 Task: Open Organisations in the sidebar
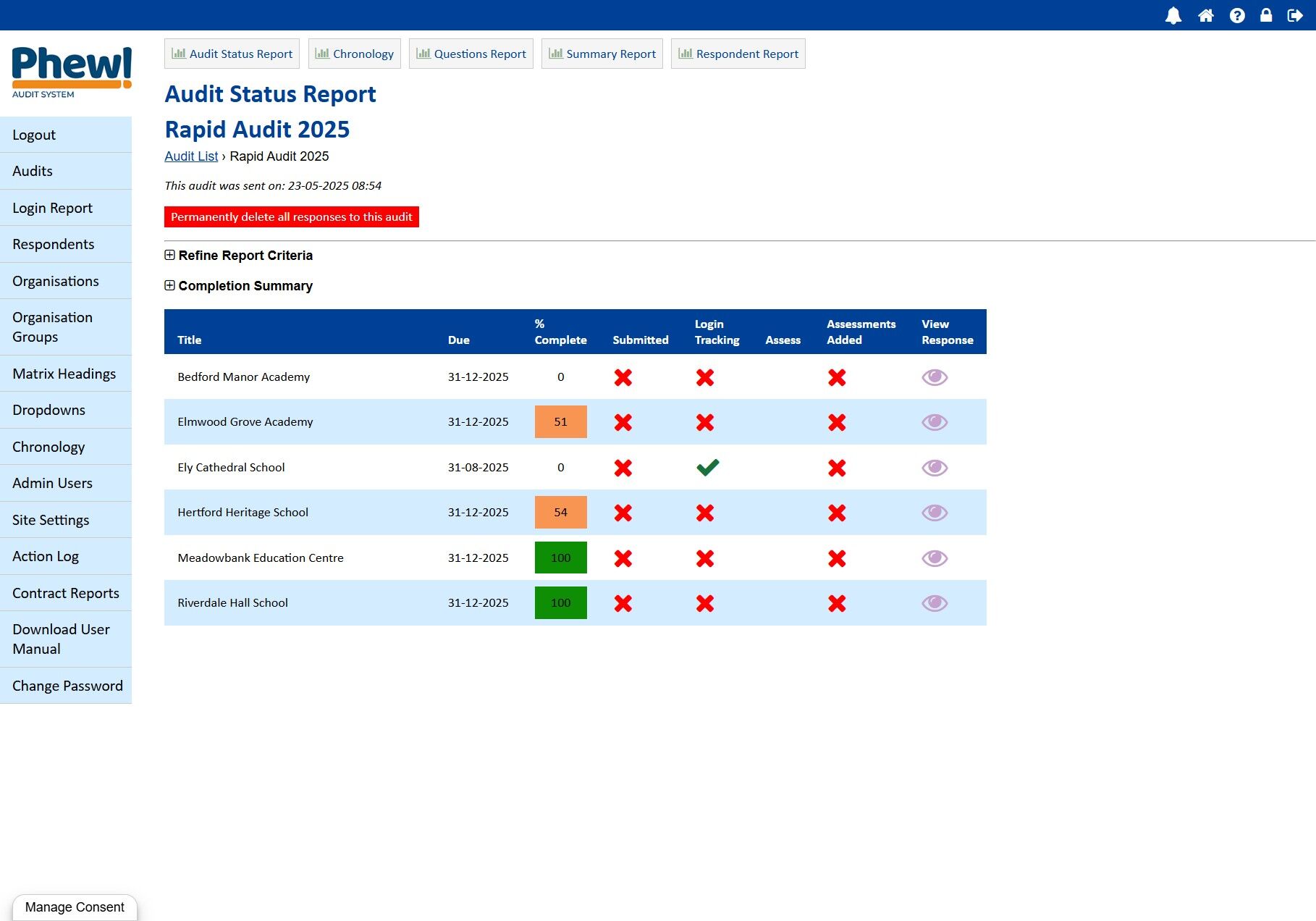(66, 281)
